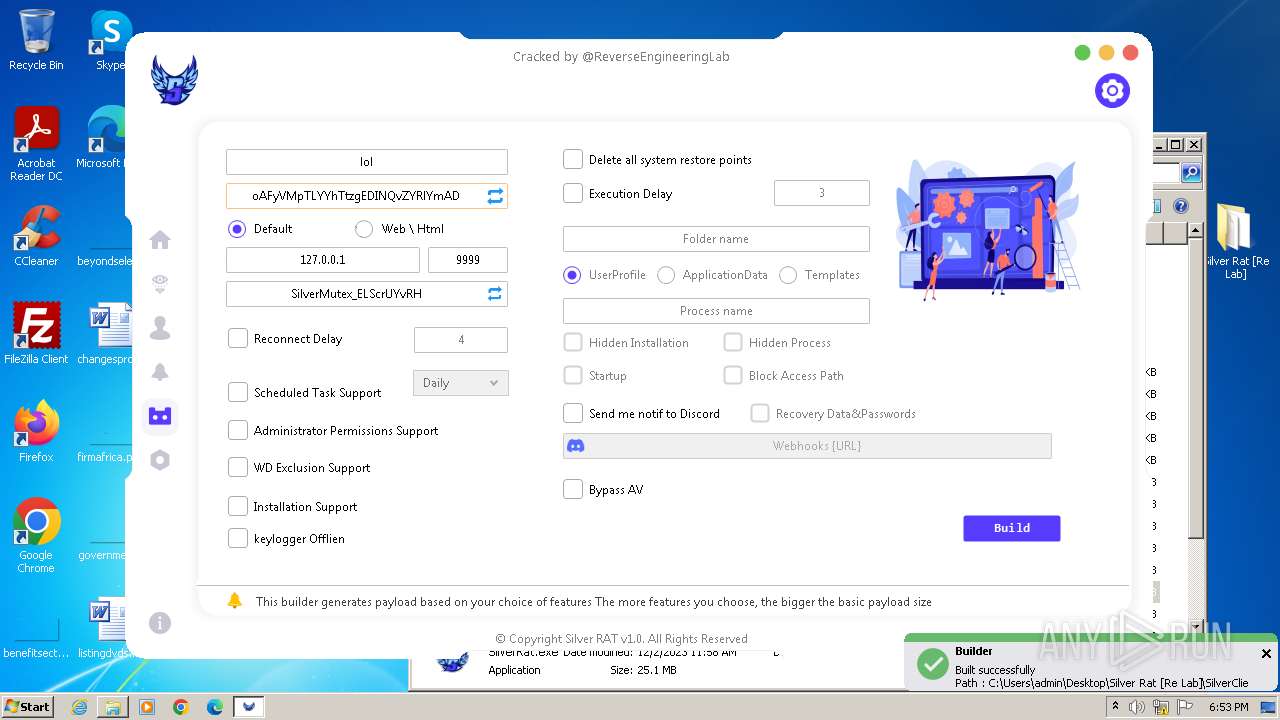Click the Folder name field

[716, 239]
